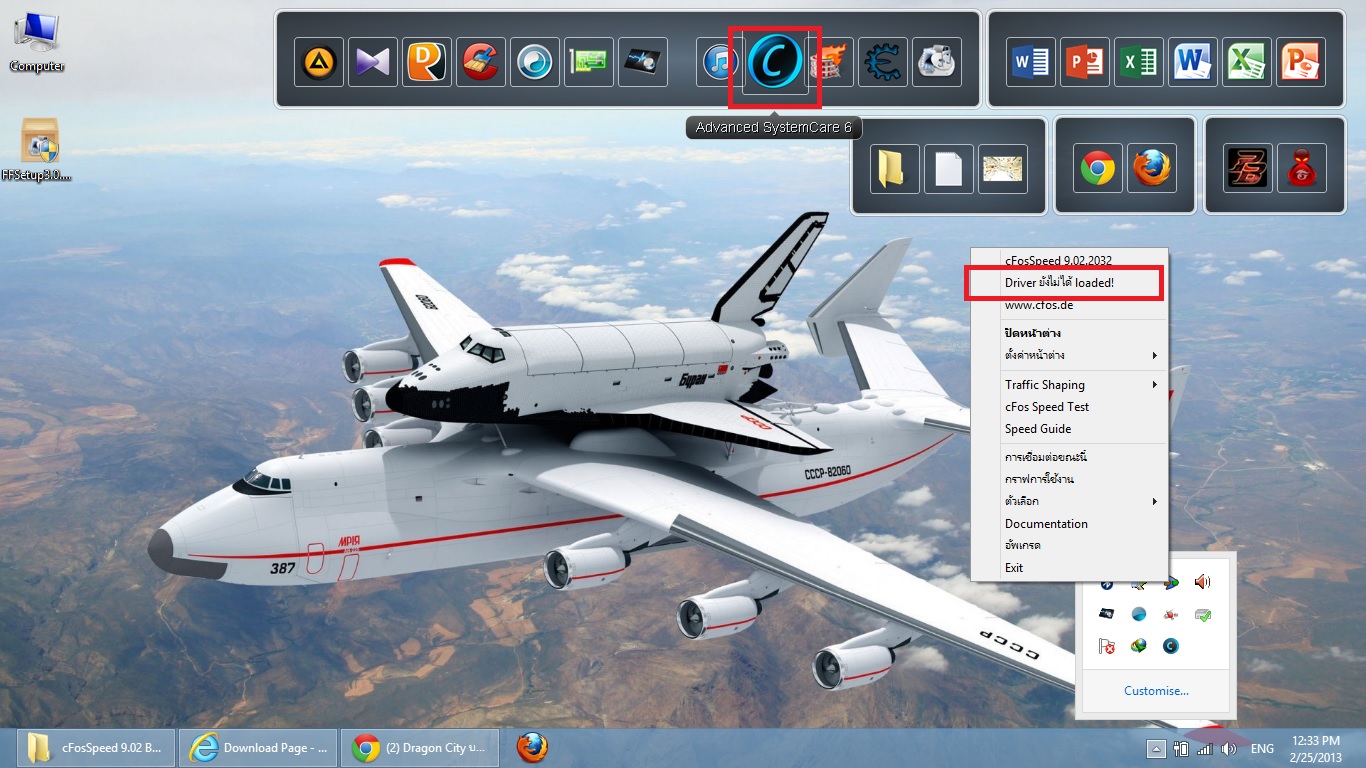This screenshot has height=768, width=1366.
Task: Launch Google Chrome from the dock
Action: point(1098,168)
